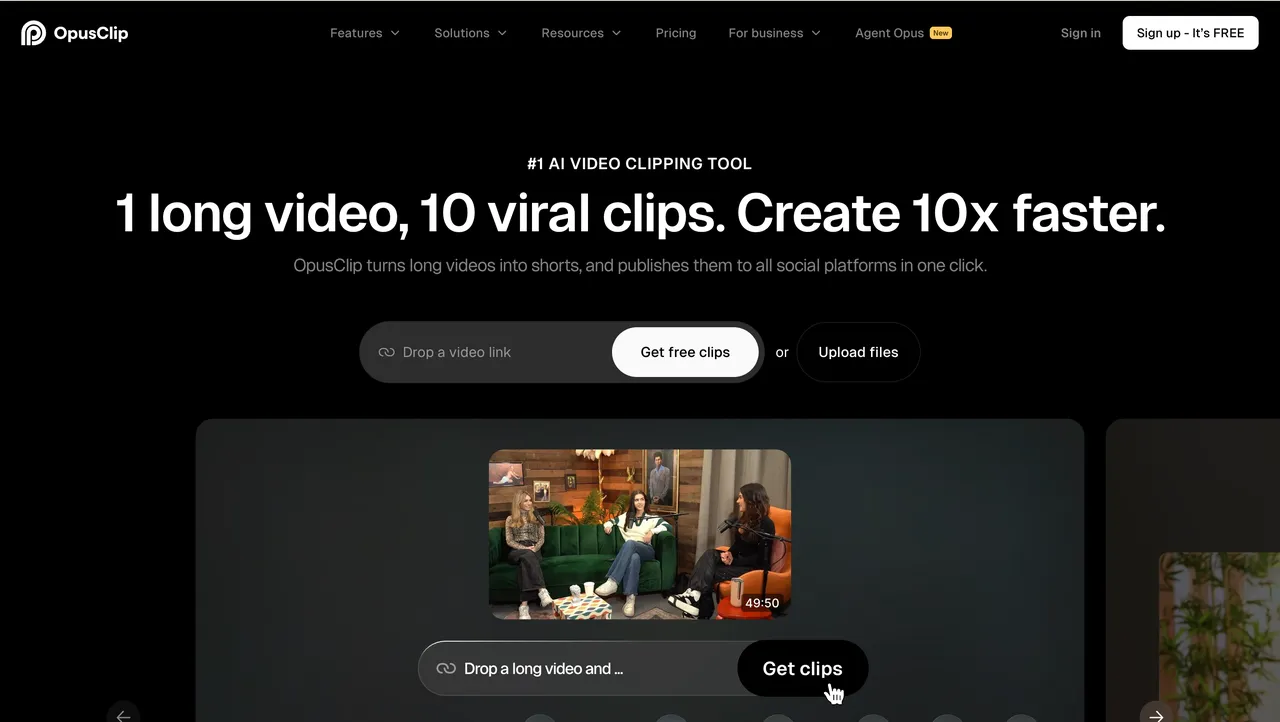Click the OpusClip logo icon
This screenshot has height=722, width=1280.
33,33
